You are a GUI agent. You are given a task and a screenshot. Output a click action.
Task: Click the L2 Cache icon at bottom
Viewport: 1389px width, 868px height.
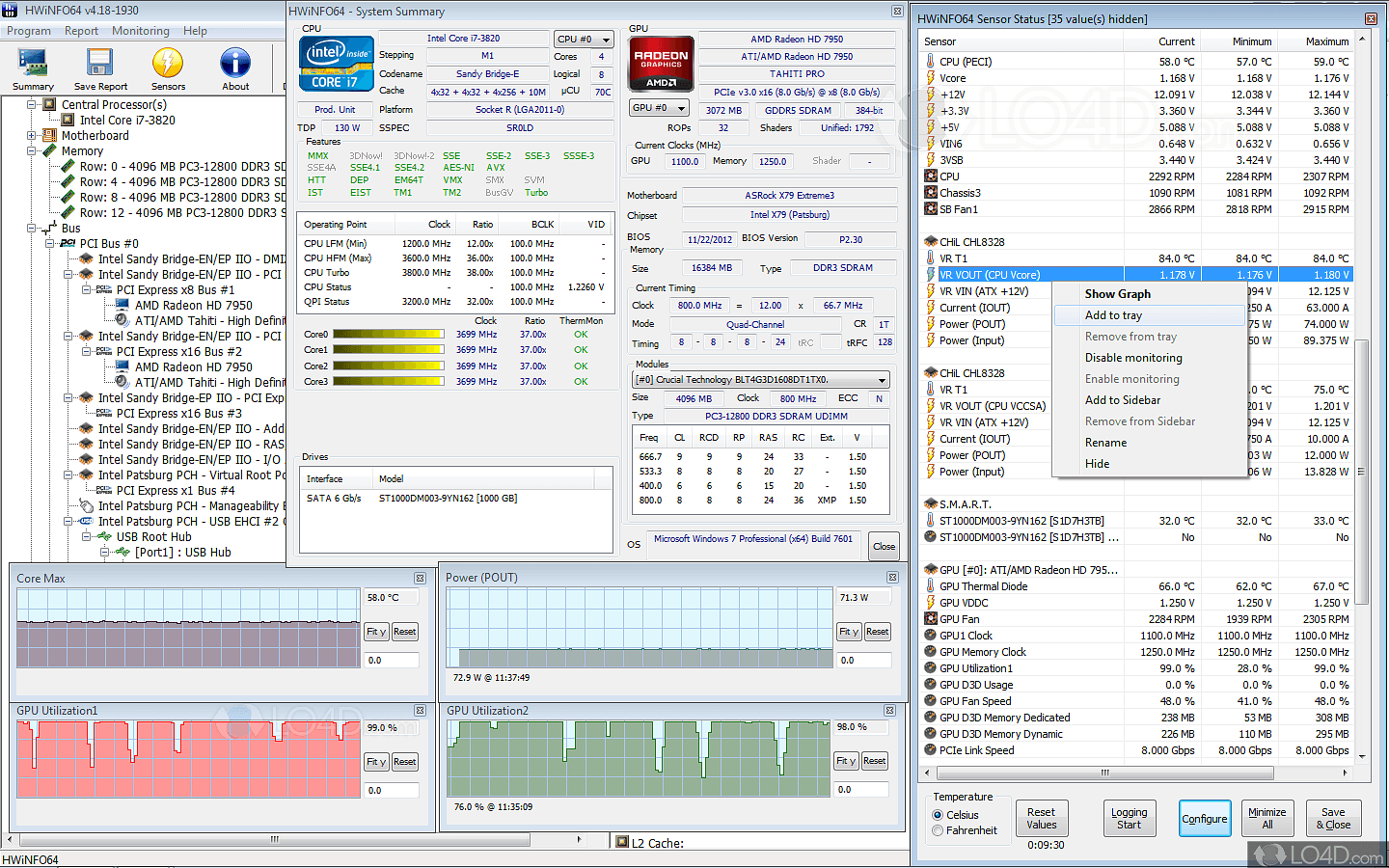click(x=623, y=842)
